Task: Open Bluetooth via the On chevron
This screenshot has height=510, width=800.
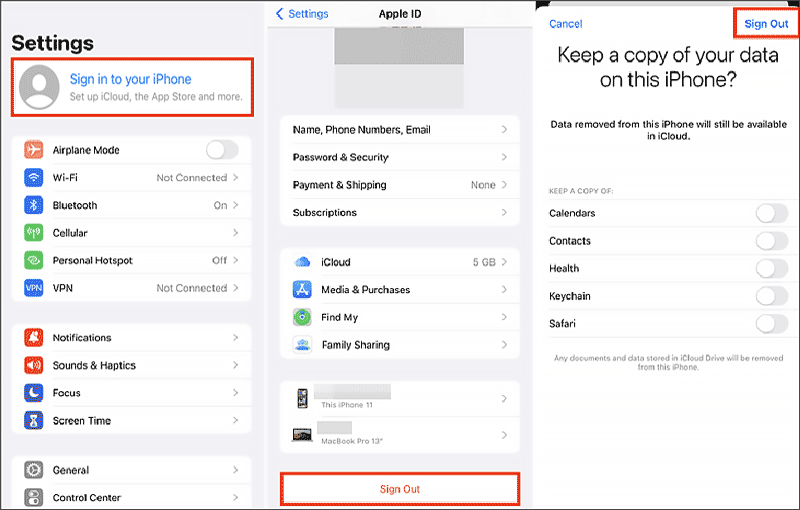Action: [235, 205]
